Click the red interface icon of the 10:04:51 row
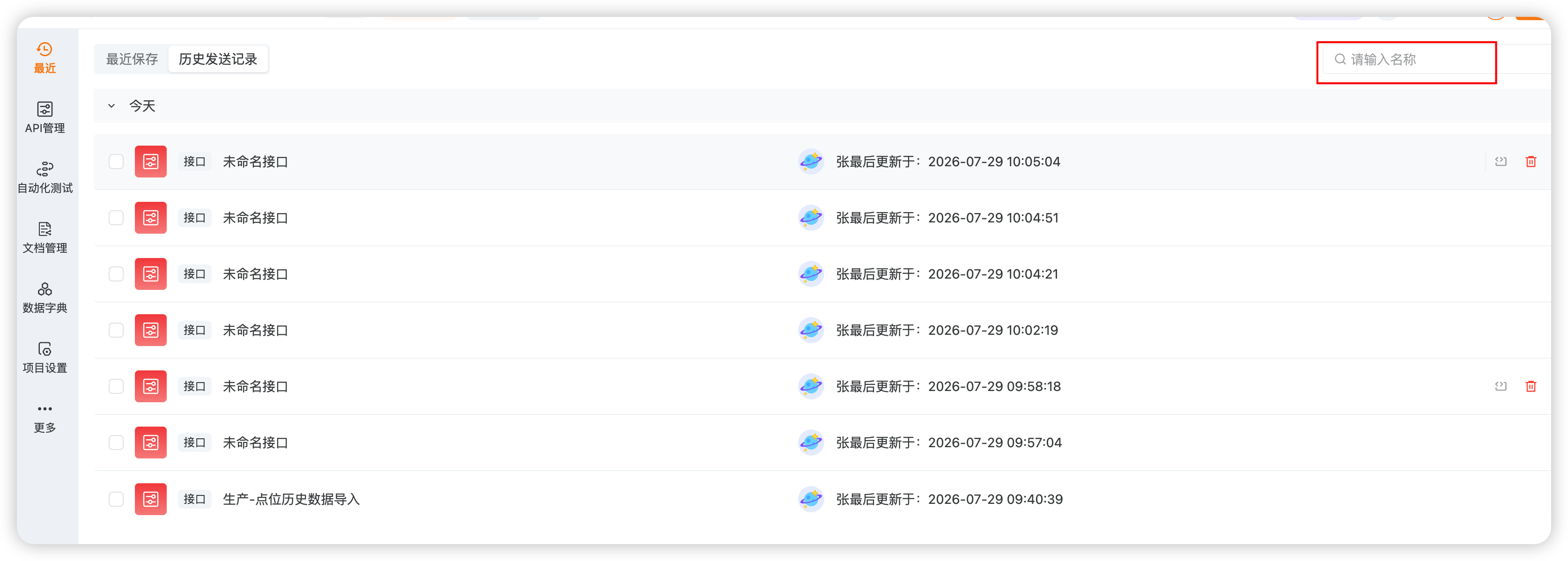 tap(150, 218)
